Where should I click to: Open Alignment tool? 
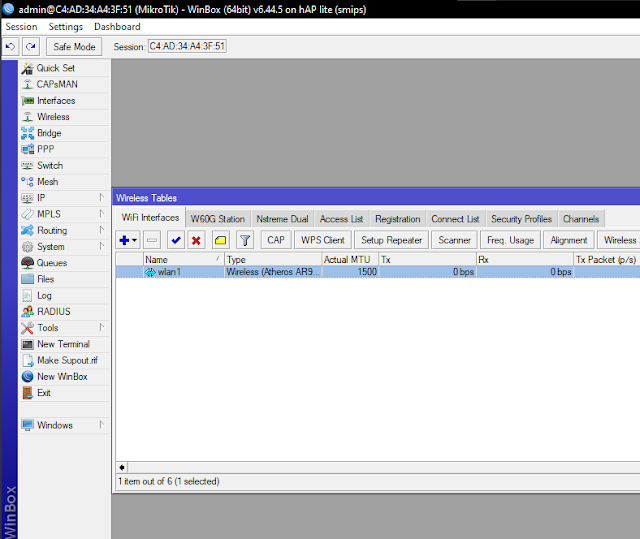[569, 240]
